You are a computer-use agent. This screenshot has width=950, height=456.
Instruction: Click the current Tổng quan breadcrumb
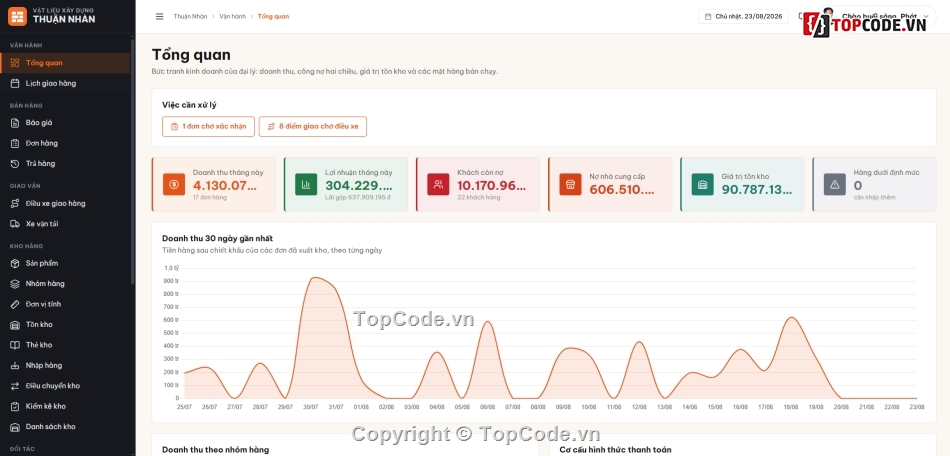pos(273,16)
